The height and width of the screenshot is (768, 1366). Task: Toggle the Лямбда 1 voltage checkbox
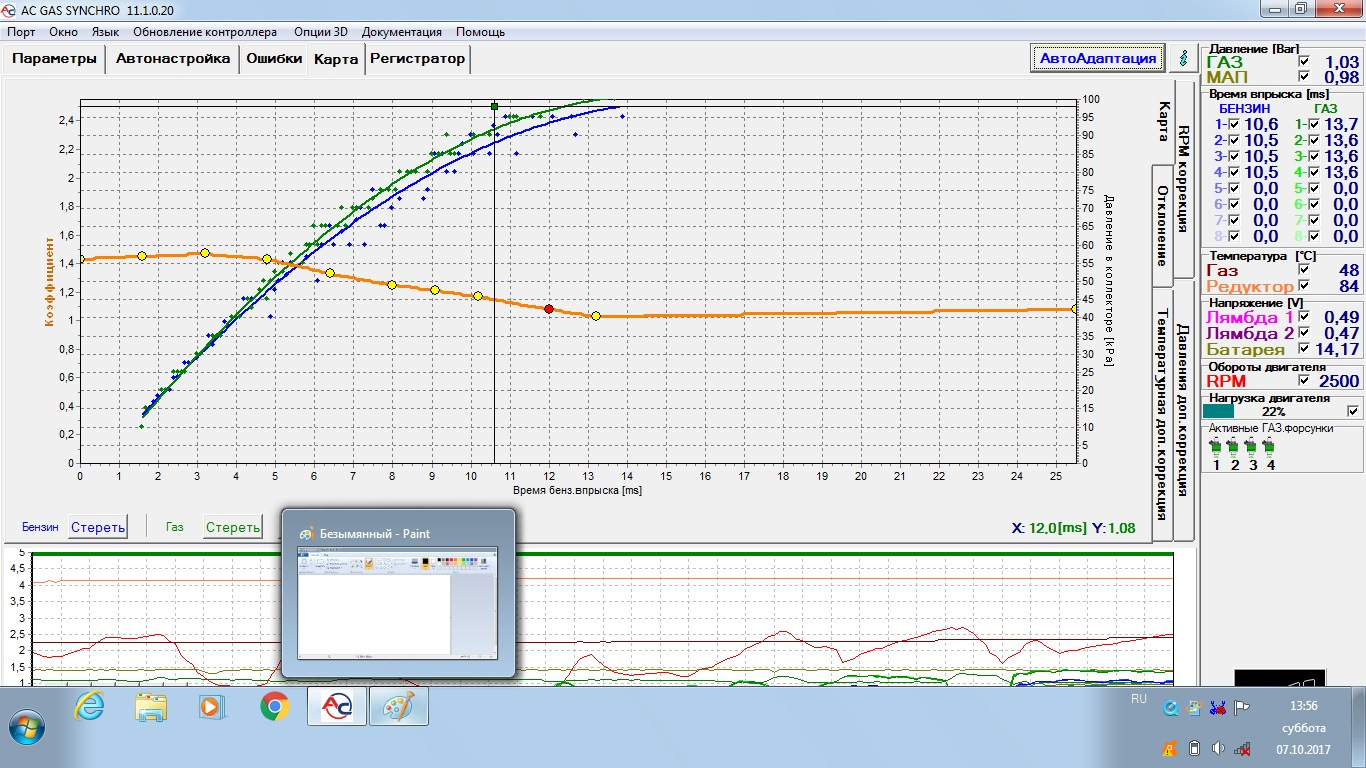pos(1303,317)
